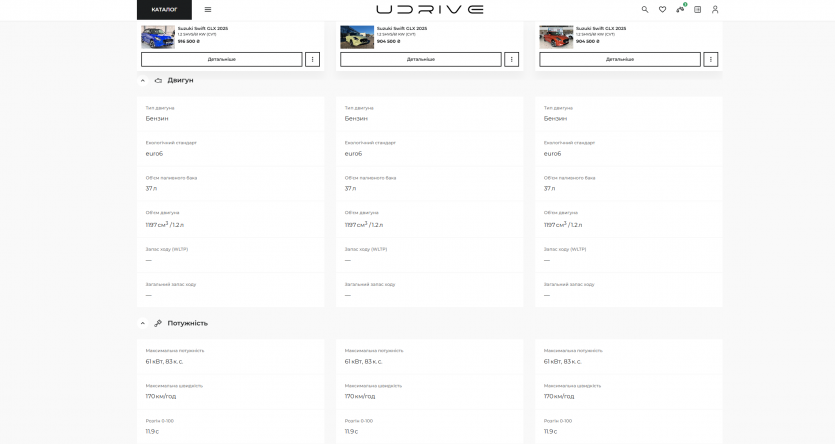Click the Двигун section heading

(x=180, y=80)
